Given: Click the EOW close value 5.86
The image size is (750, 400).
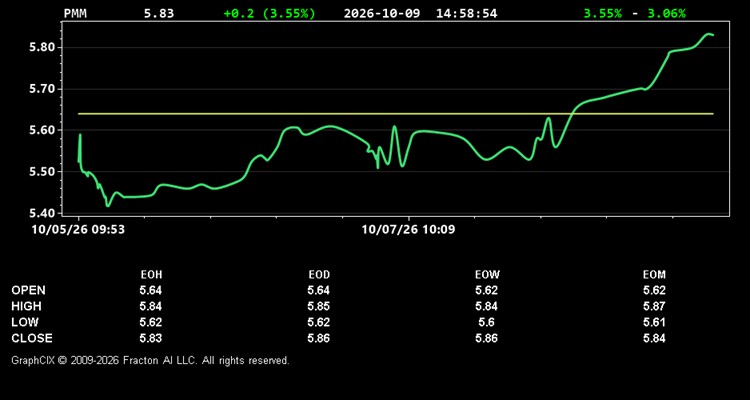Looking at the screenshot, I should 486,338.
